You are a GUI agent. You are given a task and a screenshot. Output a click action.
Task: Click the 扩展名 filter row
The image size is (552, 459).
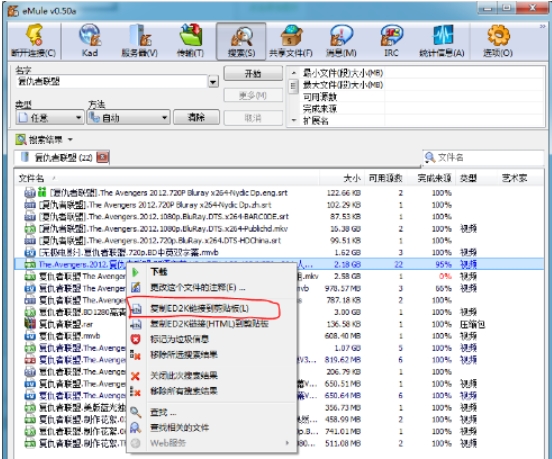[x=422, y=121]
